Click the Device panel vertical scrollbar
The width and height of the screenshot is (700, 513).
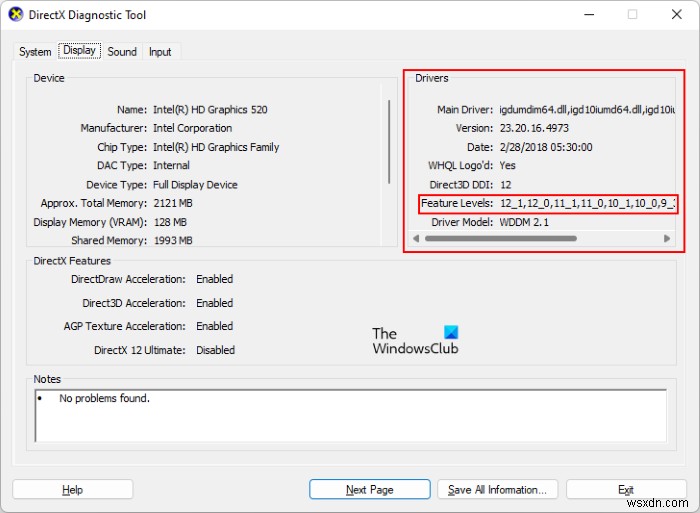[x=389, y=142]
